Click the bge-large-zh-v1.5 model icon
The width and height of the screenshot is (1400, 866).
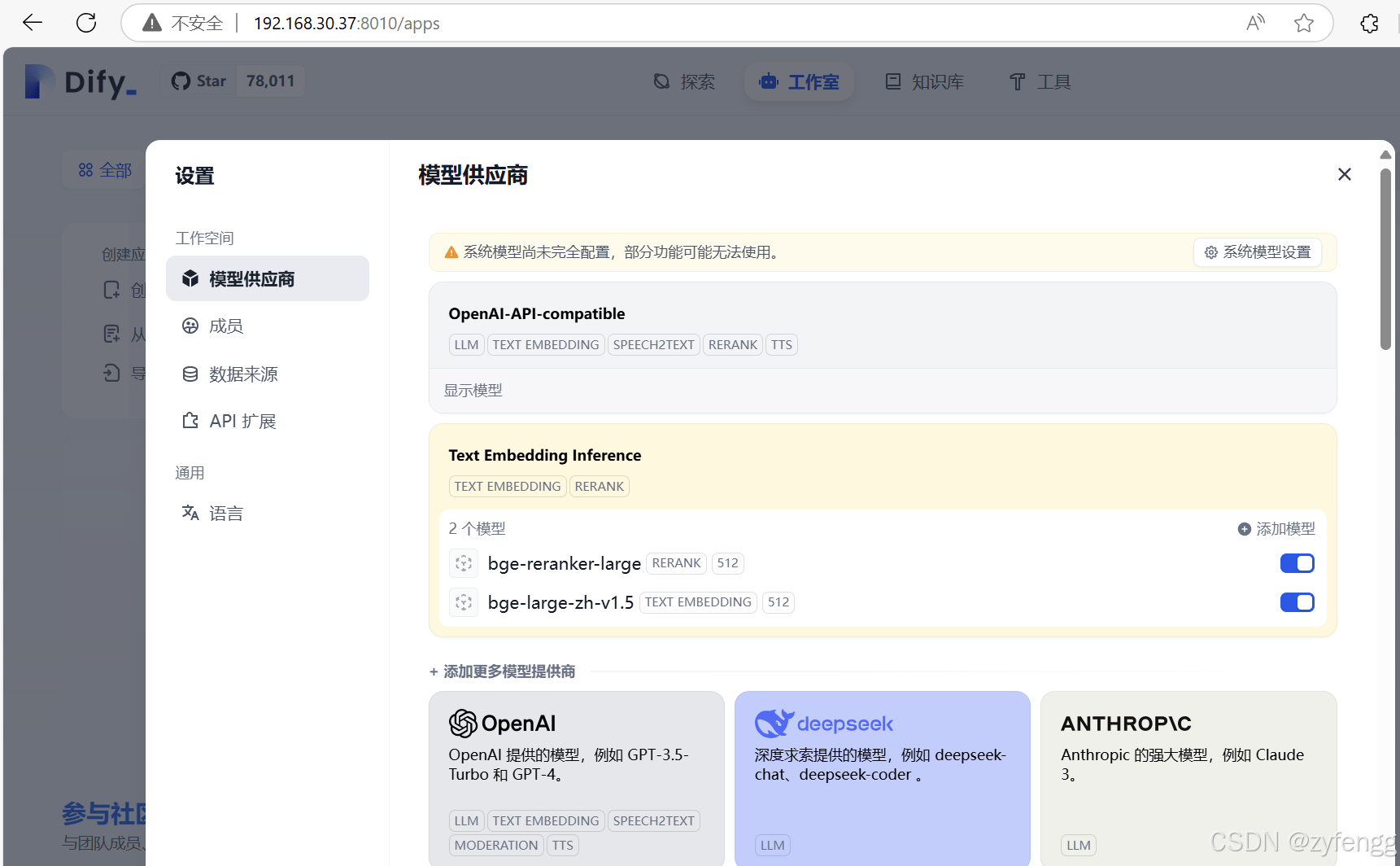464,602
